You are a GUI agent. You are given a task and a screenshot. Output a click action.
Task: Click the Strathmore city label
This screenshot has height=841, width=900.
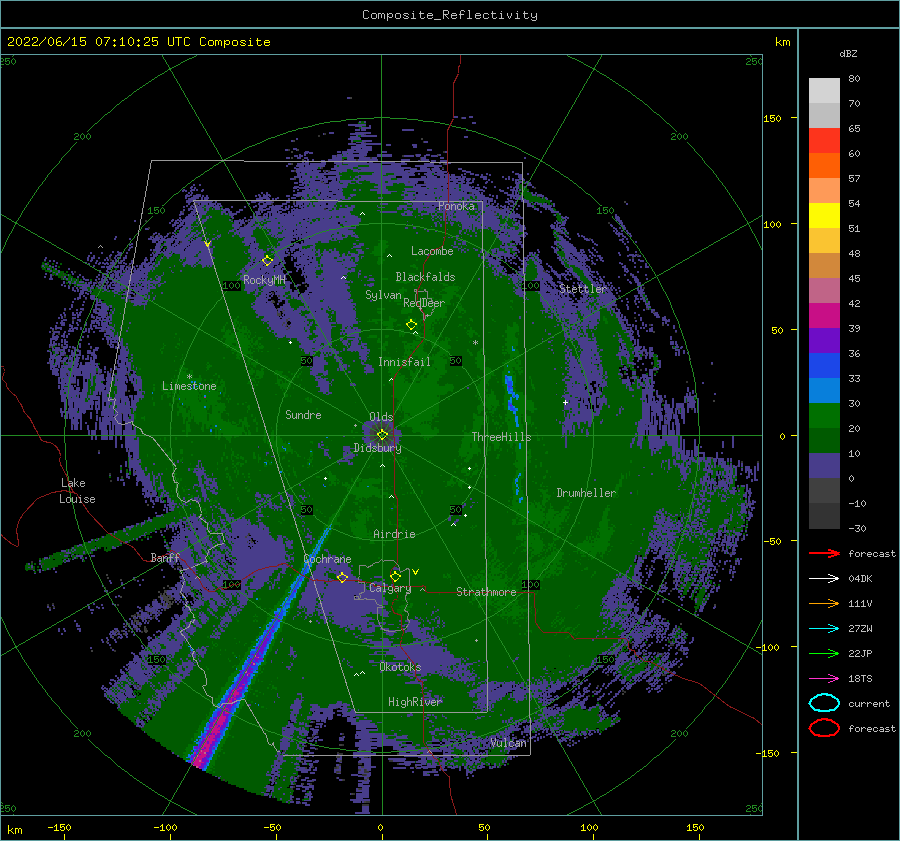[x=486, y=592]
